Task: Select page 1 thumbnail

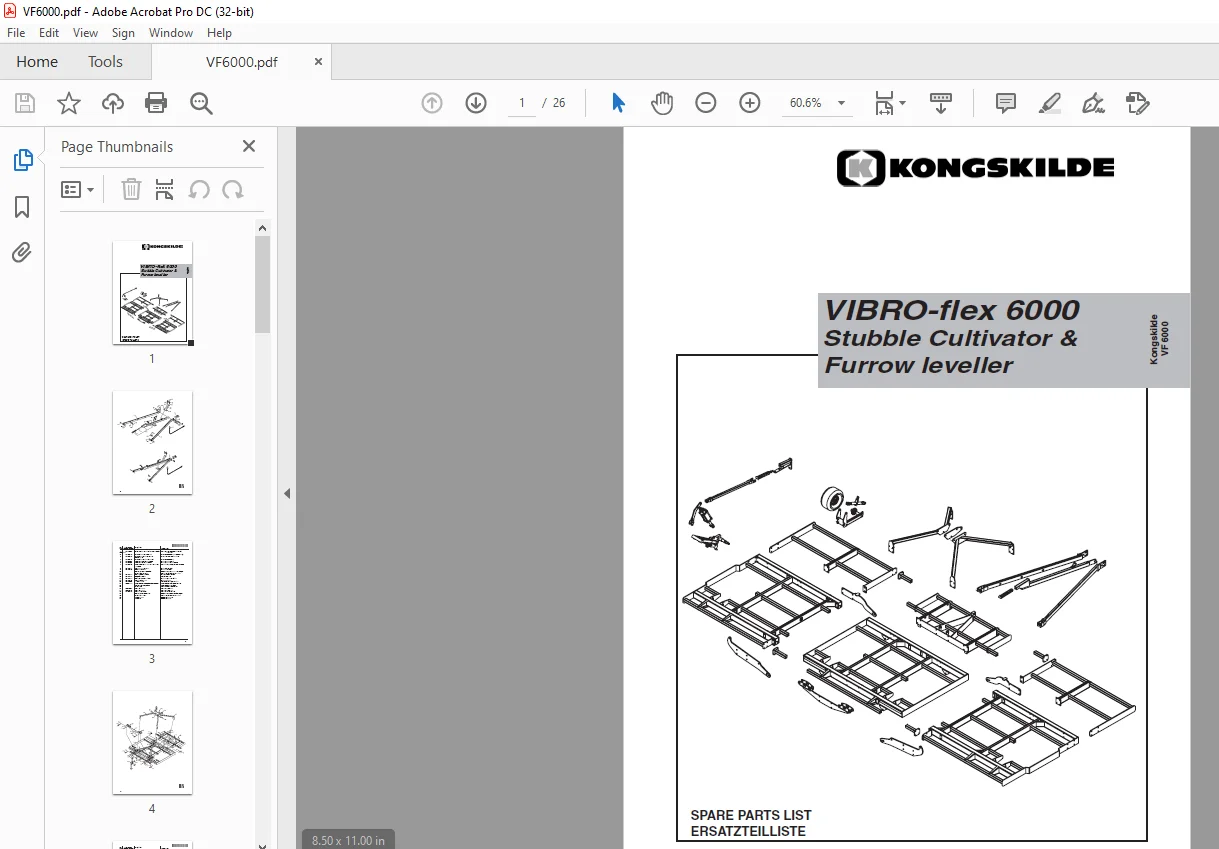Action: 152,293
